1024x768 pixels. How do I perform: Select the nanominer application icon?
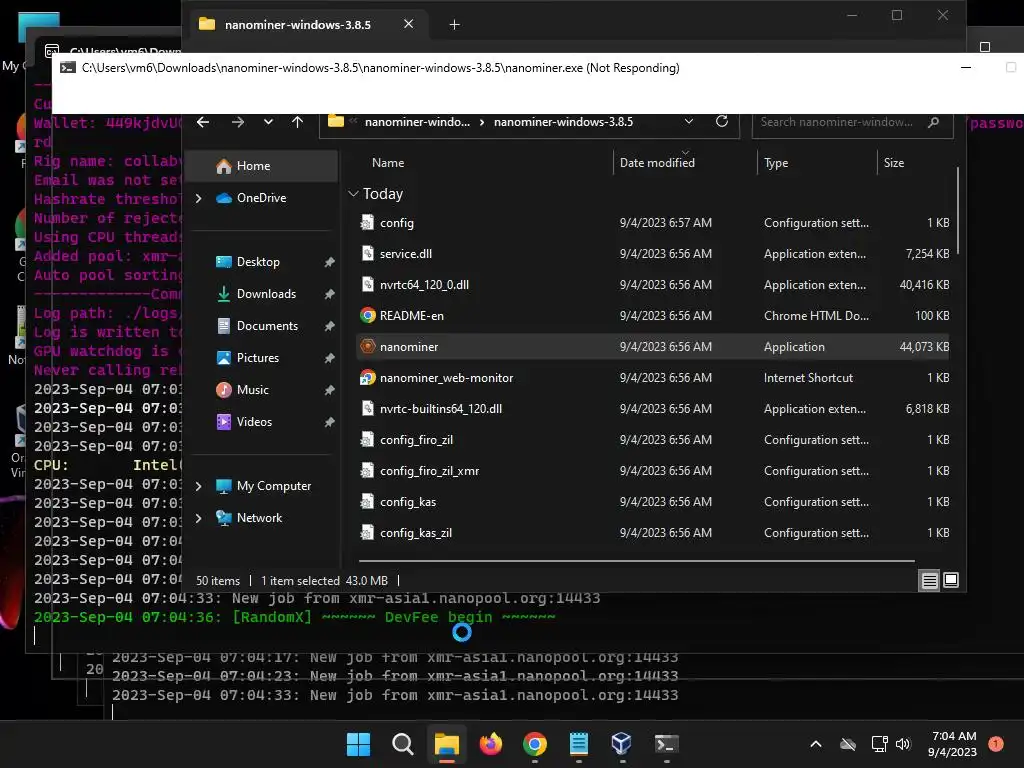click(368, 347)
